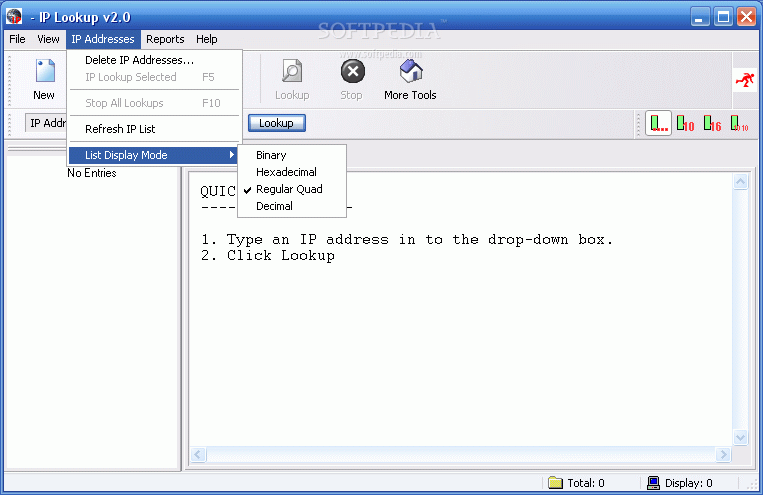Viewport: 763px width, 495px height.
Task: Click the No Entries list text
Action: coord(92,173)
